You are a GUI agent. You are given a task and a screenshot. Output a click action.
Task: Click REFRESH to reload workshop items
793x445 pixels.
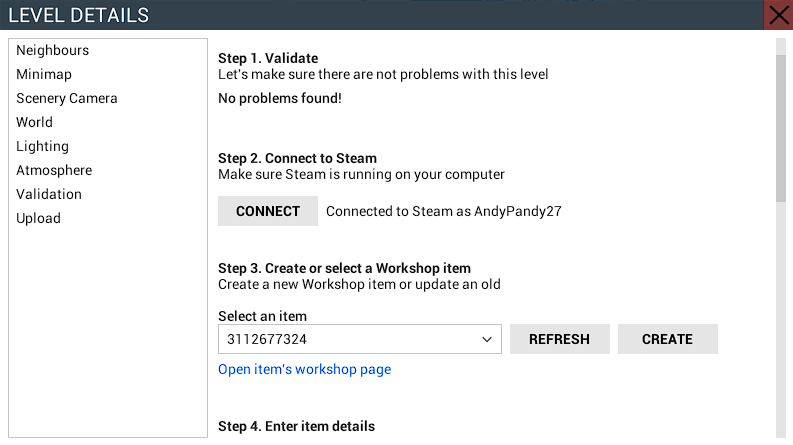559,339
